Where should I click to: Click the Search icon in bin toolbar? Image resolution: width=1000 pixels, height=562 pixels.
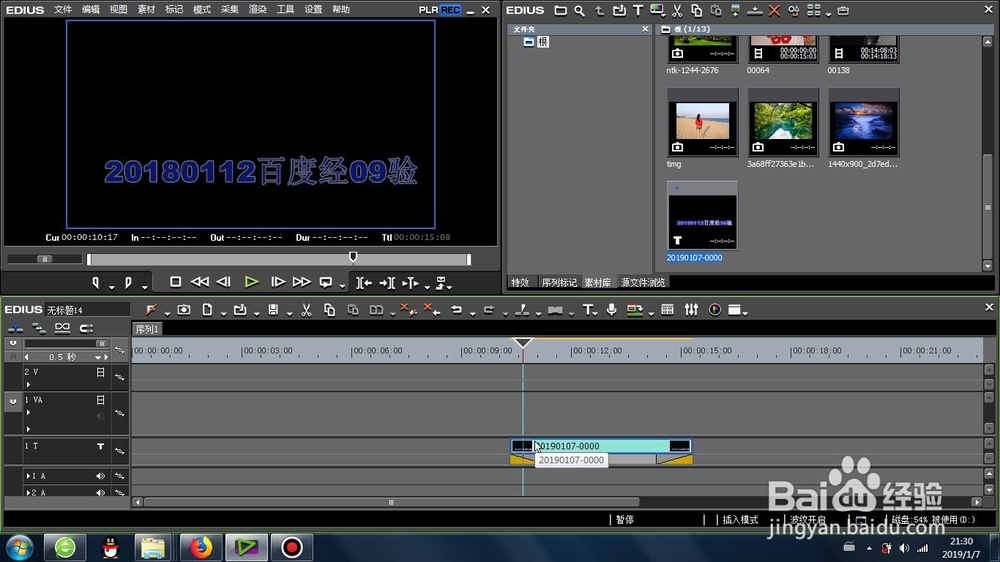[x=579, y=10]
